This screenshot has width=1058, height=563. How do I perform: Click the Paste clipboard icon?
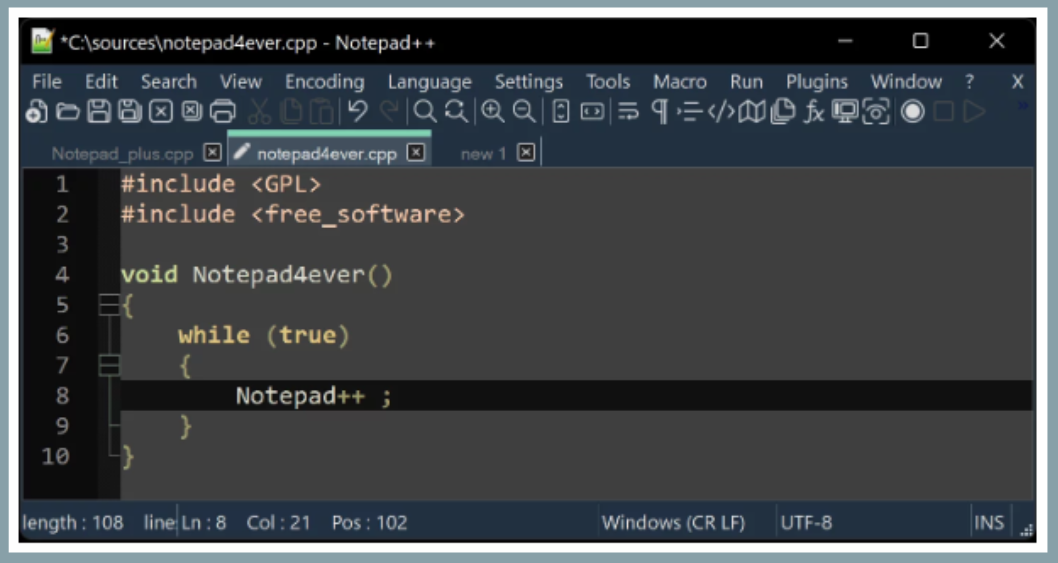pyautogui.click(x=322, y=111)
